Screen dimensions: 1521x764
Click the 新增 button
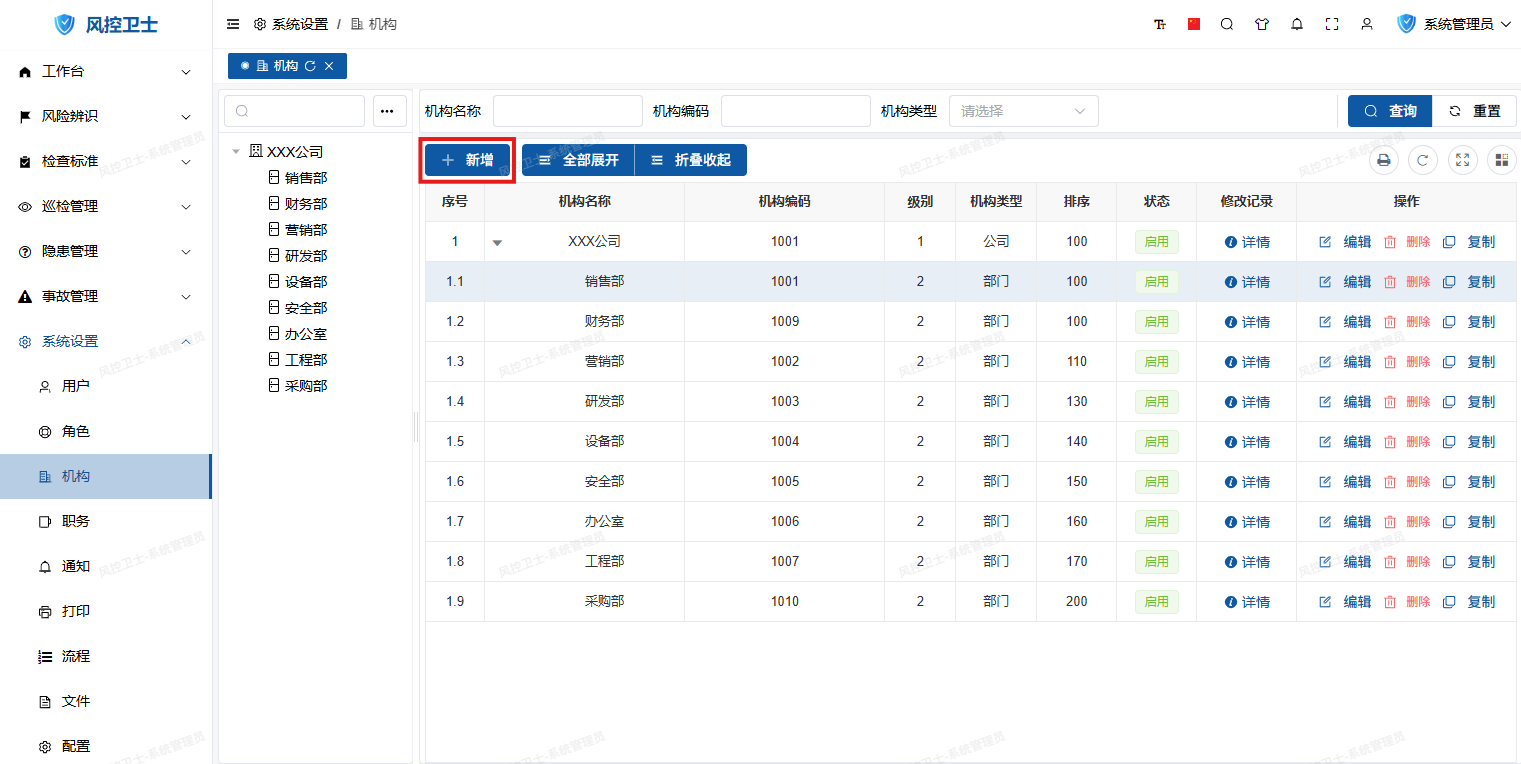tap(467, 160)
